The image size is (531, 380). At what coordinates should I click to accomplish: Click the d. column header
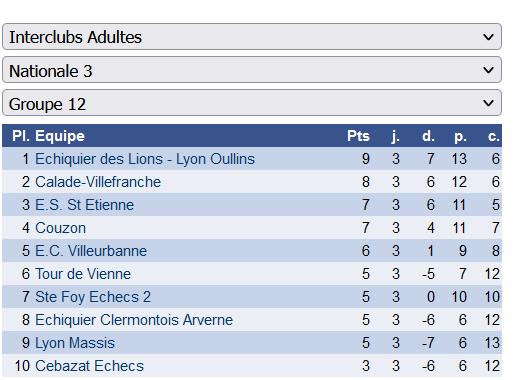(428, 136)
